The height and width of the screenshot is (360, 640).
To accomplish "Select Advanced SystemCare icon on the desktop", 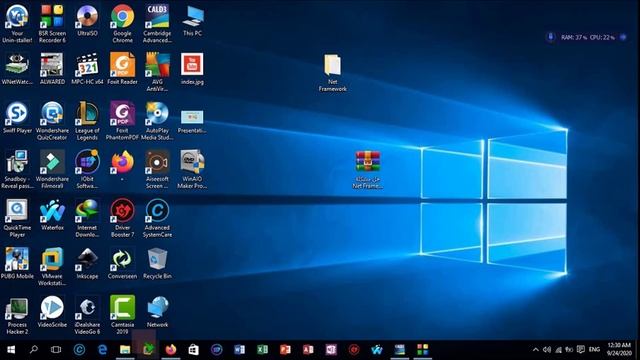I will (157, 218).
